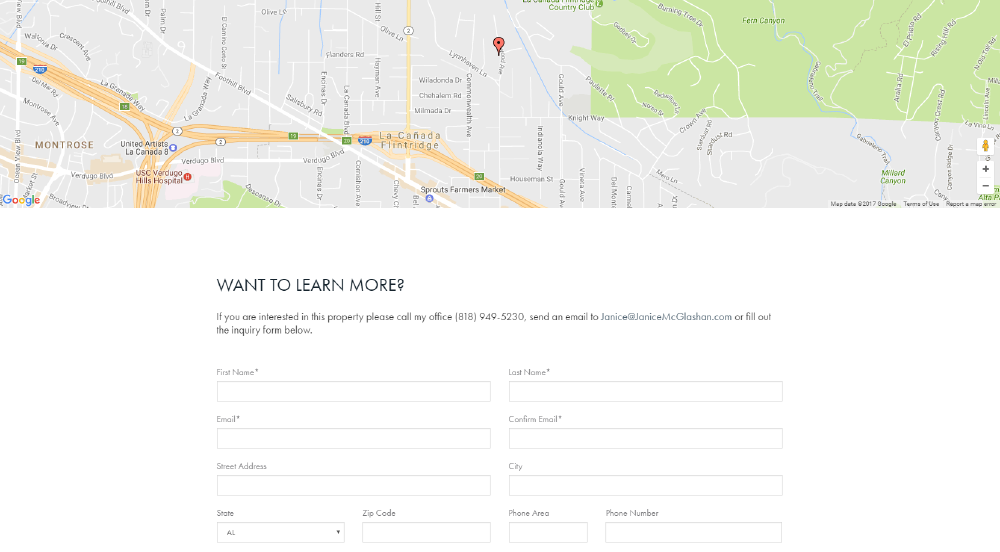Click Millard Canyon map label

[x=893, y=177]
